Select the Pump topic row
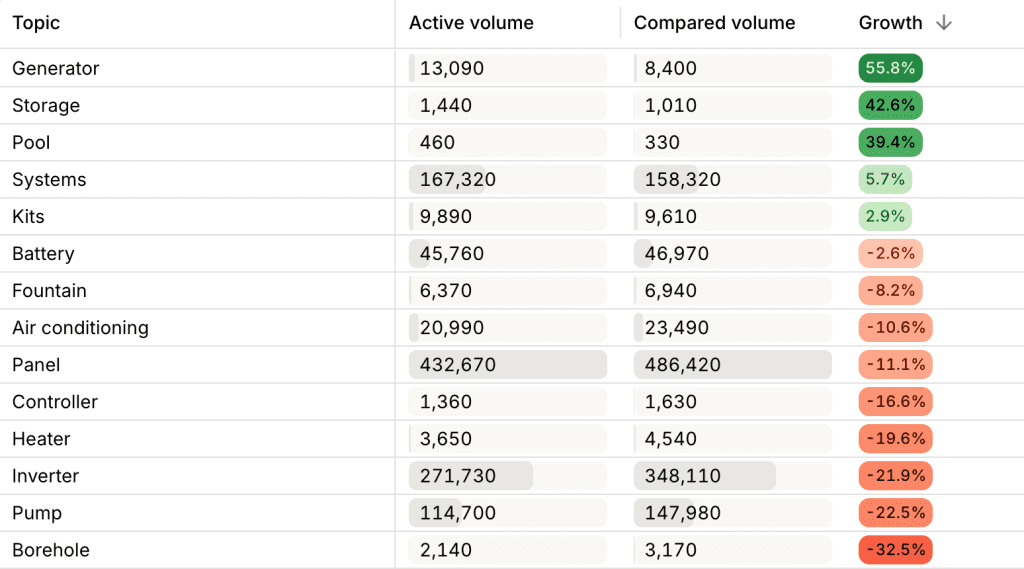The width and height of the screenshot is (1024, 569). coord(512,513)
